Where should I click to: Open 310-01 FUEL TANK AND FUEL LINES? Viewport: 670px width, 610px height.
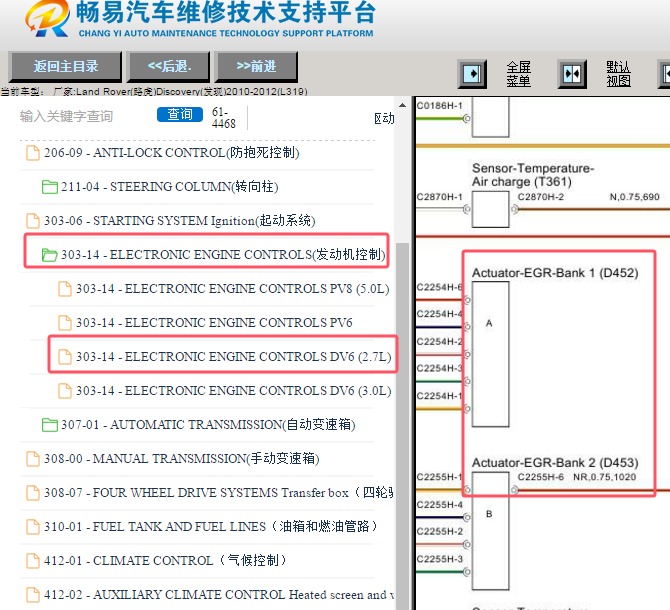[x=211, y=527]
